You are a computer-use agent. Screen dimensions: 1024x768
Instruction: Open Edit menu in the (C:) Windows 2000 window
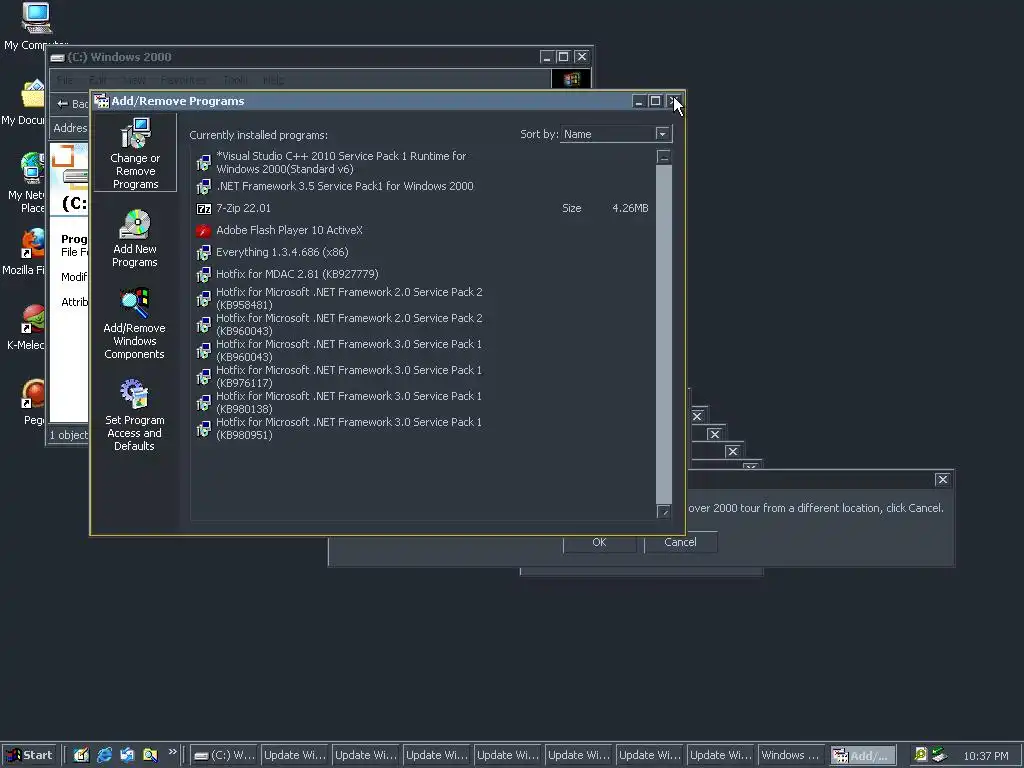(97, 80)
